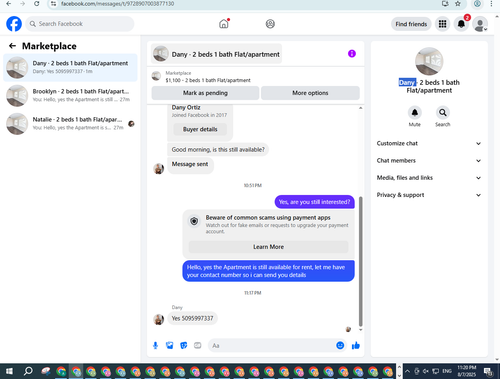Click the 'Dany Ortiz' name in the buyer card
The image size is (500, 379).
[x=186, y=107]
